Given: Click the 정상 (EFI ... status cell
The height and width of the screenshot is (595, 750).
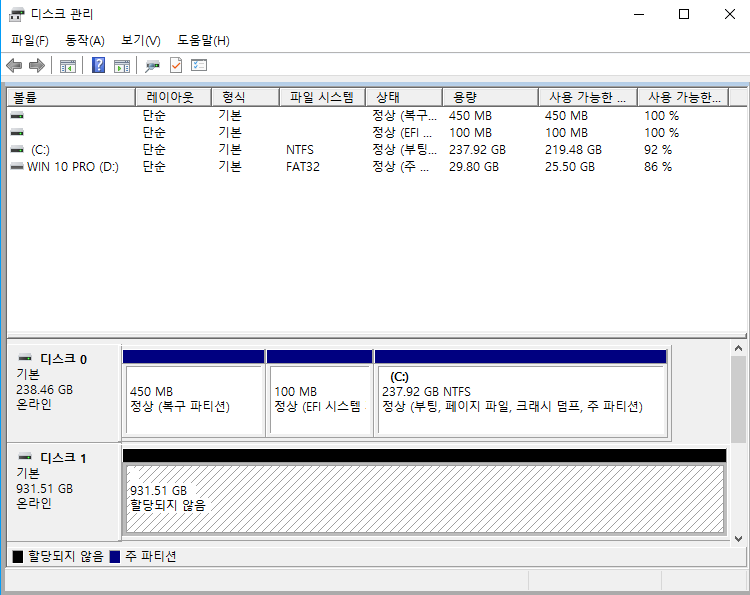Looking at the screenshot, I should (x=402, y=132).
